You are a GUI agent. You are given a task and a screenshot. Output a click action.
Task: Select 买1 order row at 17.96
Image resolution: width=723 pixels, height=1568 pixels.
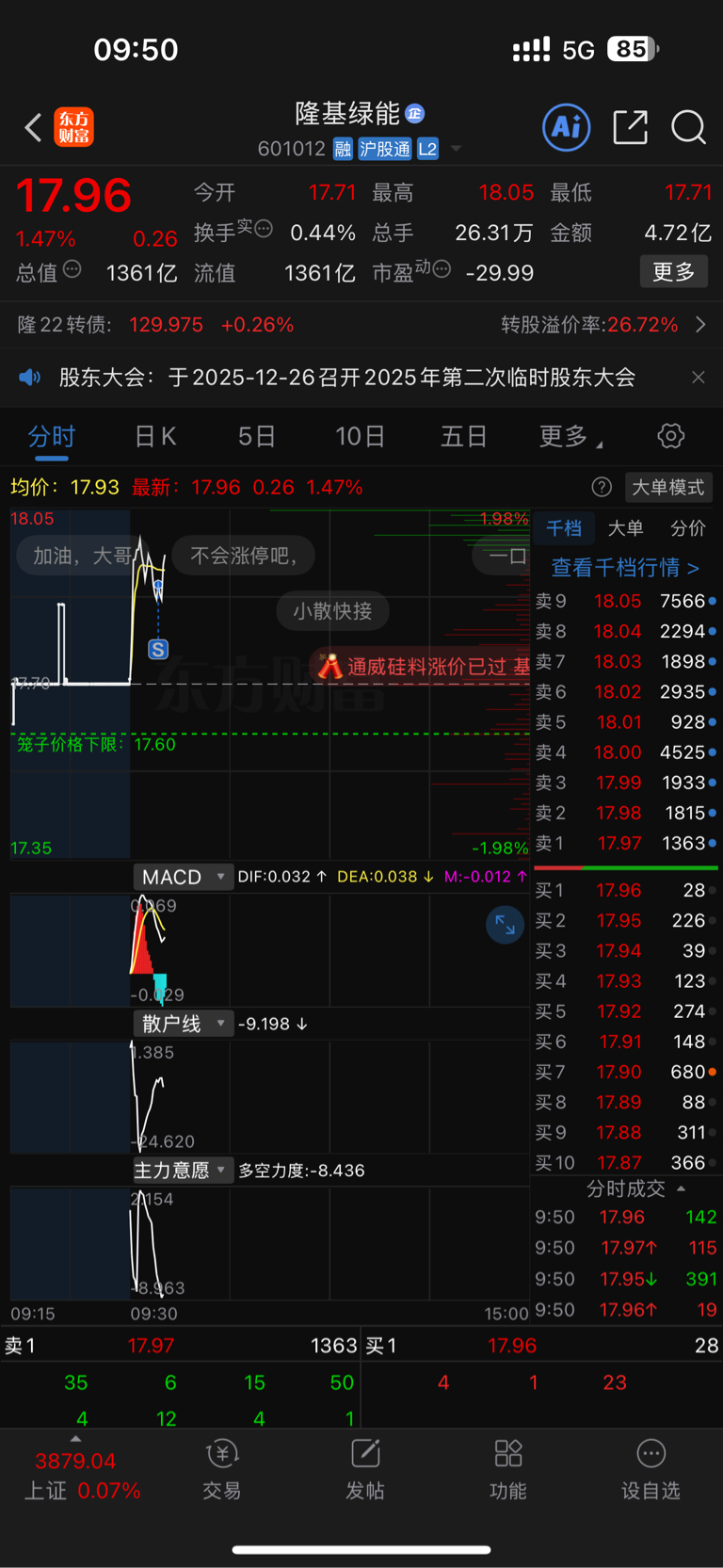coord(625,890)
